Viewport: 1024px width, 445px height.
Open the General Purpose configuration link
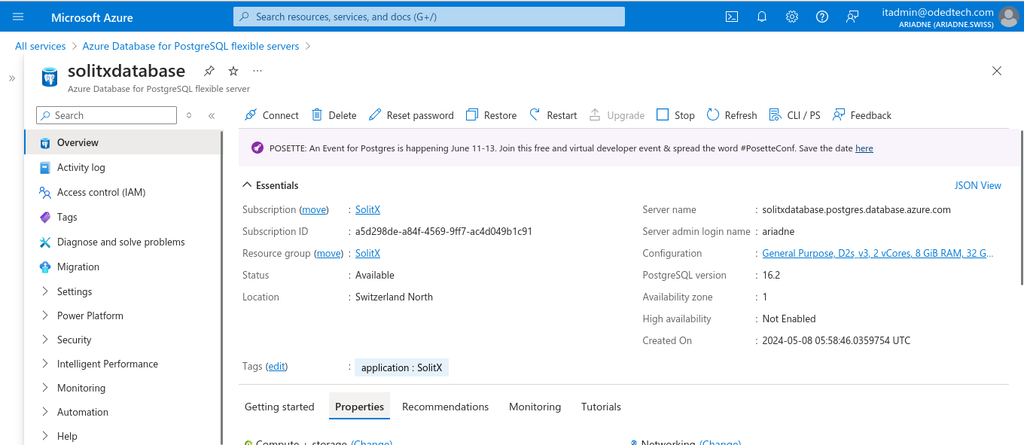click(878, 254)
